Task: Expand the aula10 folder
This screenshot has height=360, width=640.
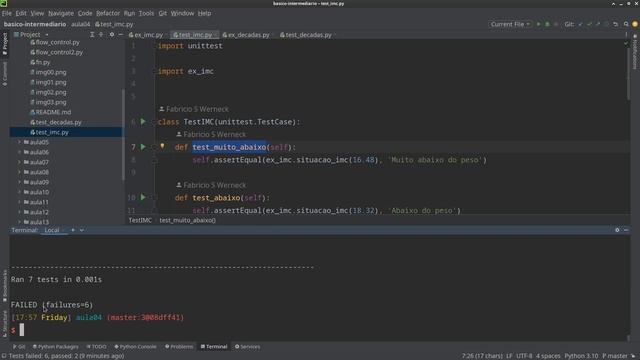Action: coord(19,192)
